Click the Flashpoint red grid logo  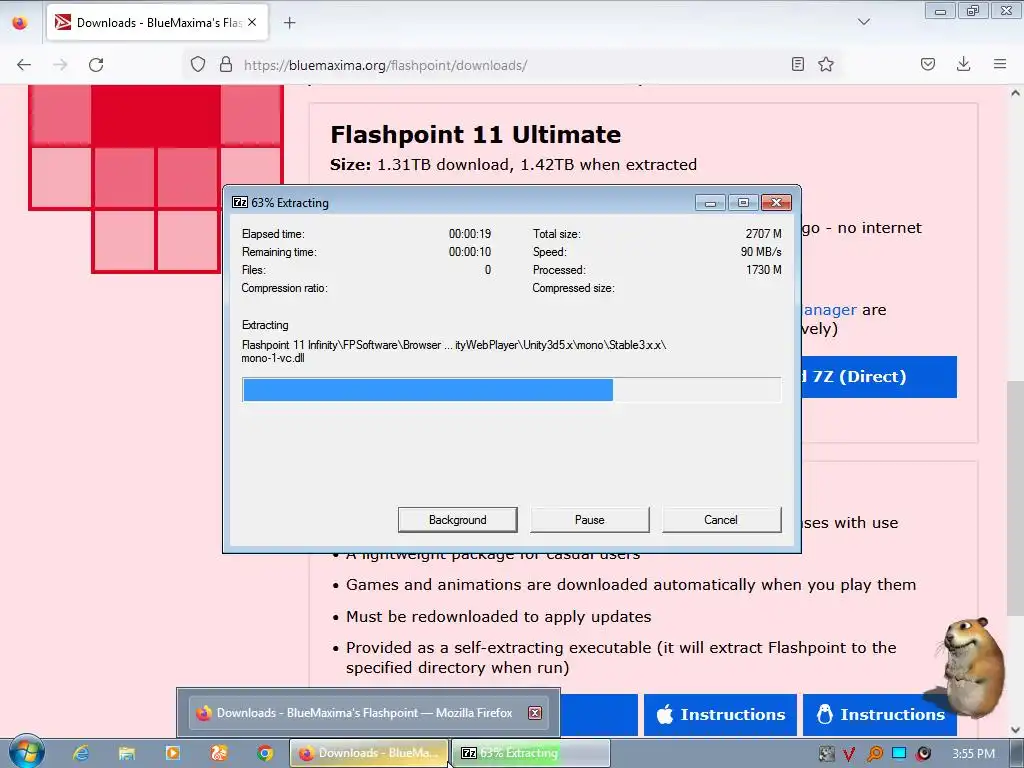tap(155, 178)
